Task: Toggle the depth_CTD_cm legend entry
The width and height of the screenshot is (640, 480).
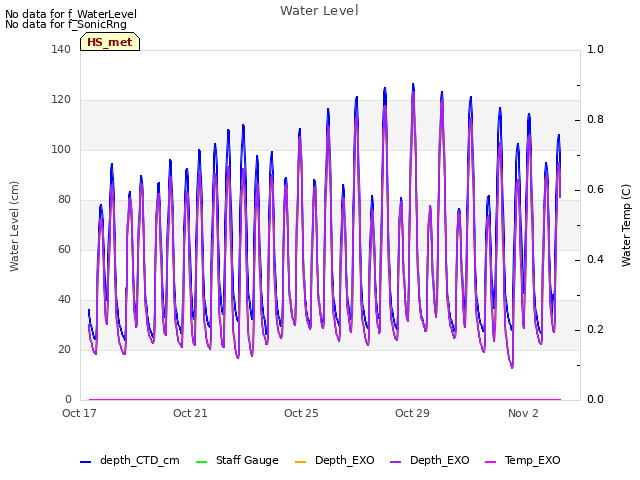Action: (x=130, y=460)
